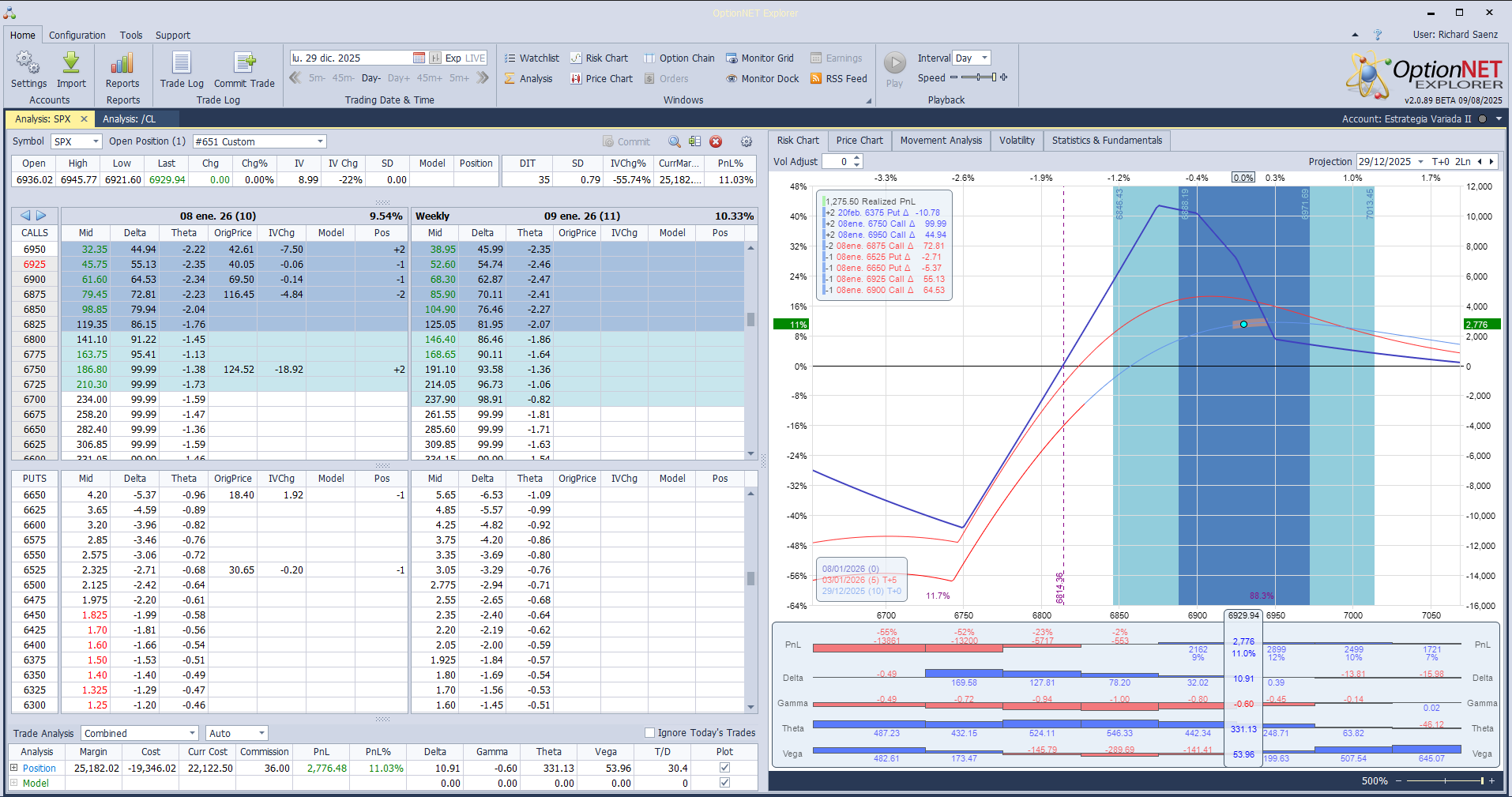Open the Statistics & Fundamentals tab
1512x797 pixels.
[x=1107, y=141]
